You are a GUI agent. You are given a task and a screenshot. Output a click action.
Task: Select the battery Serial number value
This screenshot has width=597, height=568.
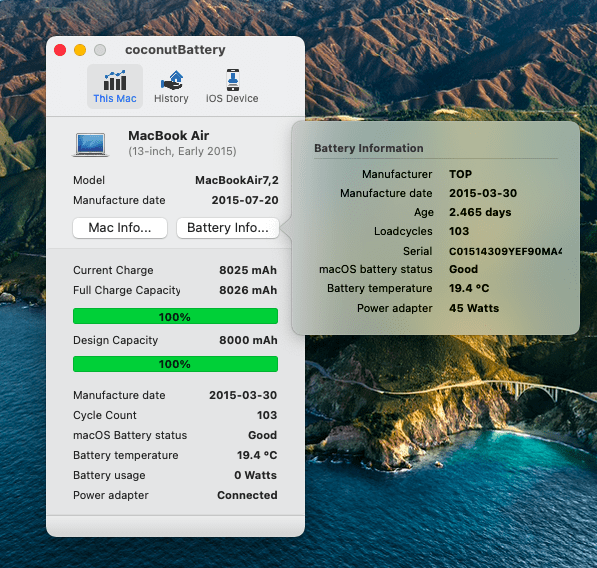pyautogui.click(x=505, y=251)
